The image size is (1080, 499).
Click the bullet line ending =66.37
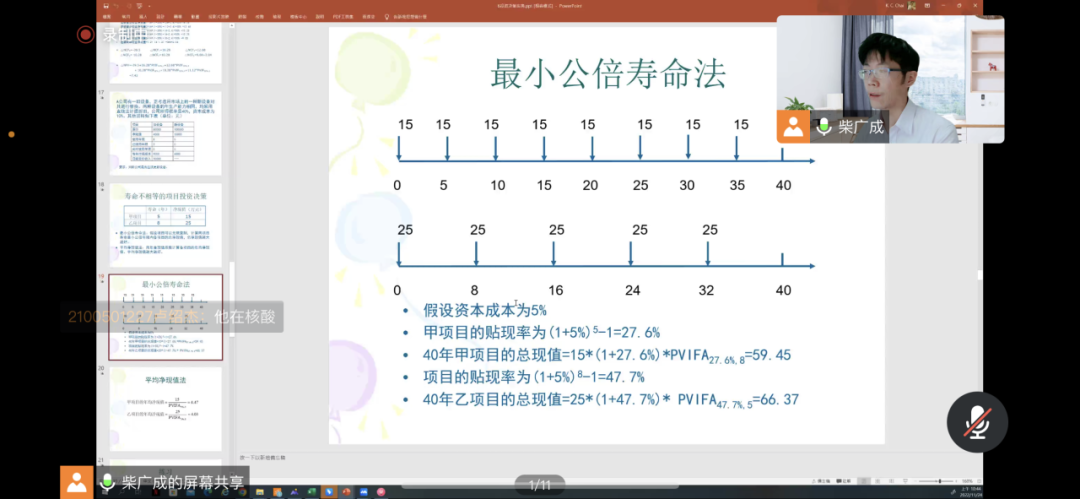click(611, 399)
